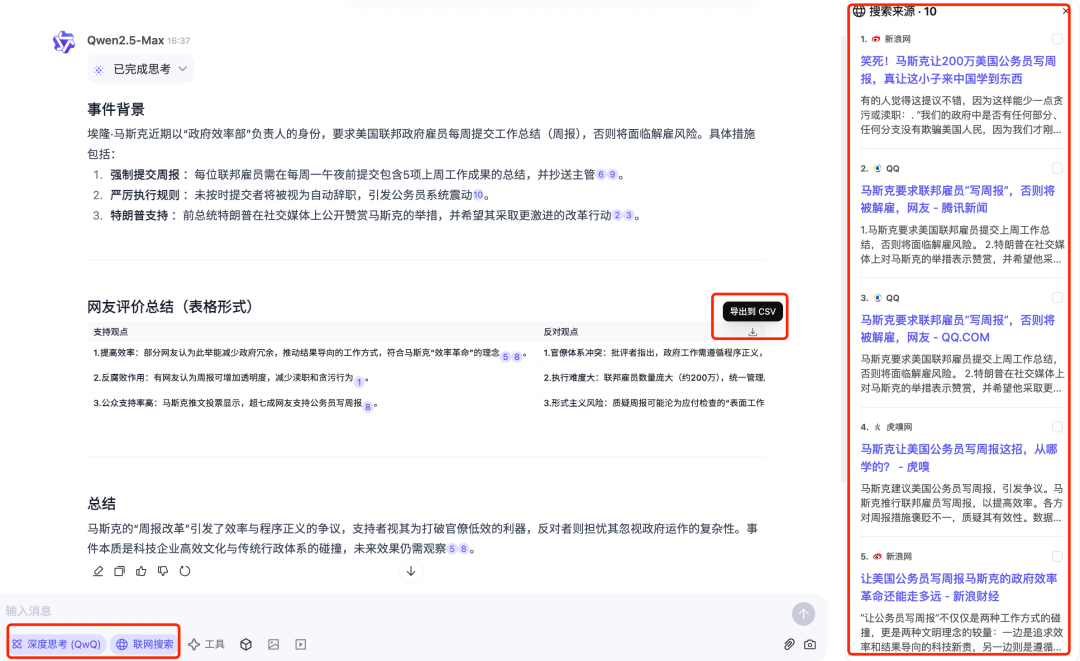1080x661 pixels.
Task: Check the box for source 5 新浪网
Action: tap(1057, 556)
